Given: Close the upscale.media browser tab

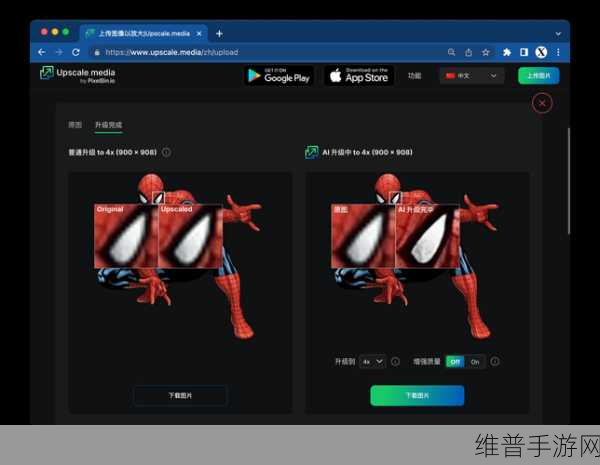Looking at the screenshot, I should (x=199, y=34).
